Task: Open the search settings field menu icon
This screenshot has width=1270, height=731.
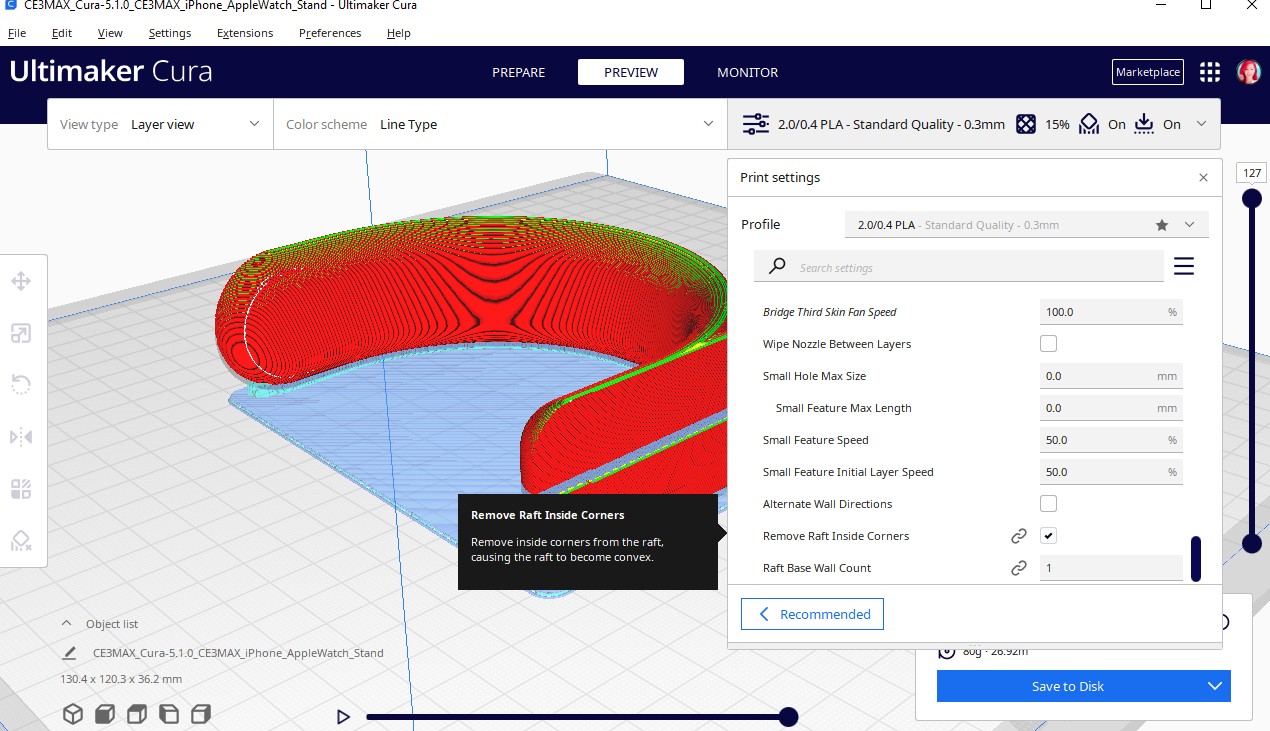Action: (1183, 266)
